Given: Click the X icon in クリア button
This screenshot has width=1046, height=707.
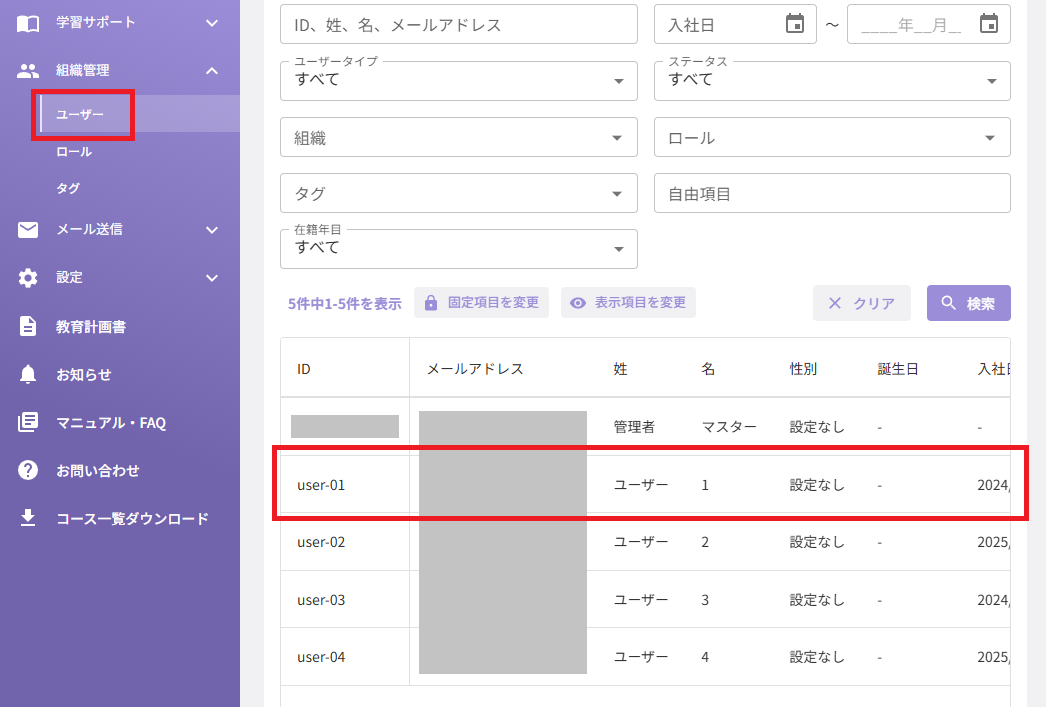Looking at the screenshot, I should pyautogui.click(x=835, y=303).
